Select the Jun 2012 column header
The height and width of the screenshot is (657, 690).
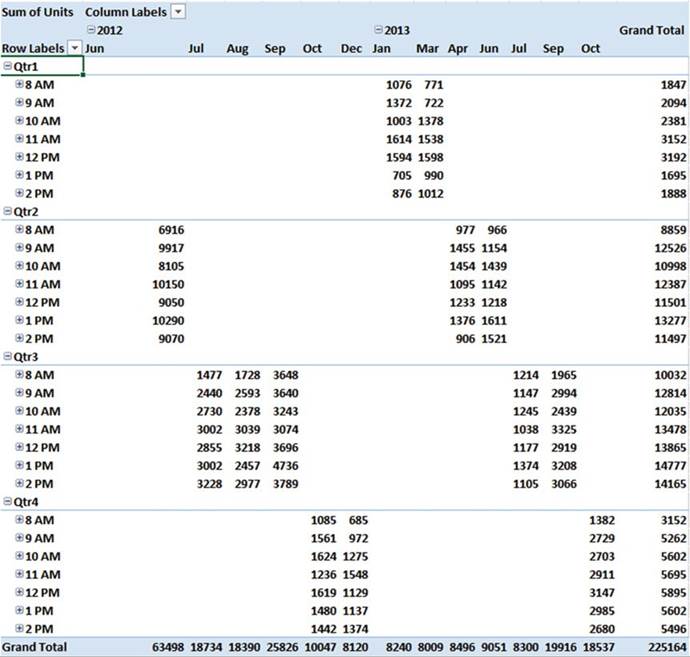pyautogui.click(x=95, y=48)
